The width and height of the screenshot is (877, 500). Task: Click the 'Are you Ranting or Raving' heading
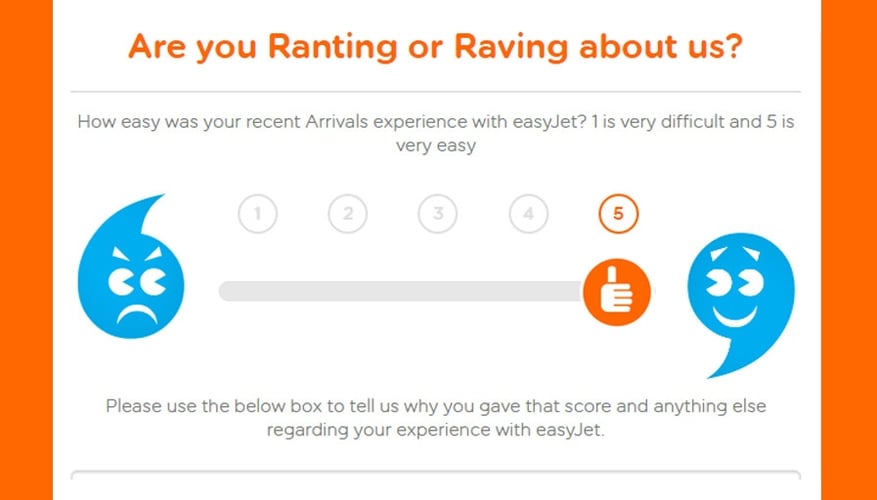[436, 46]
